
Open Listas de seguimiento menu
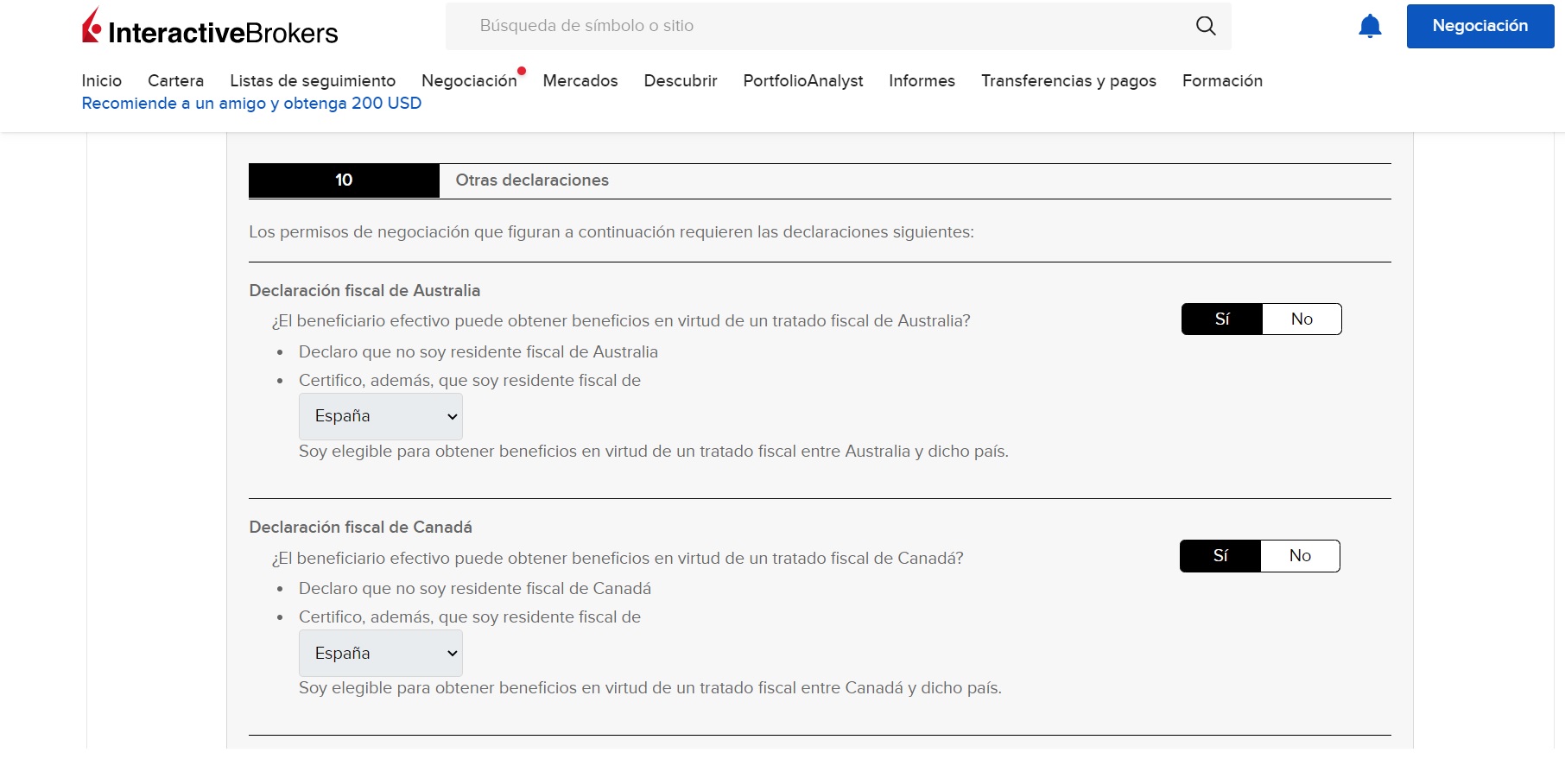coord(313,80)
